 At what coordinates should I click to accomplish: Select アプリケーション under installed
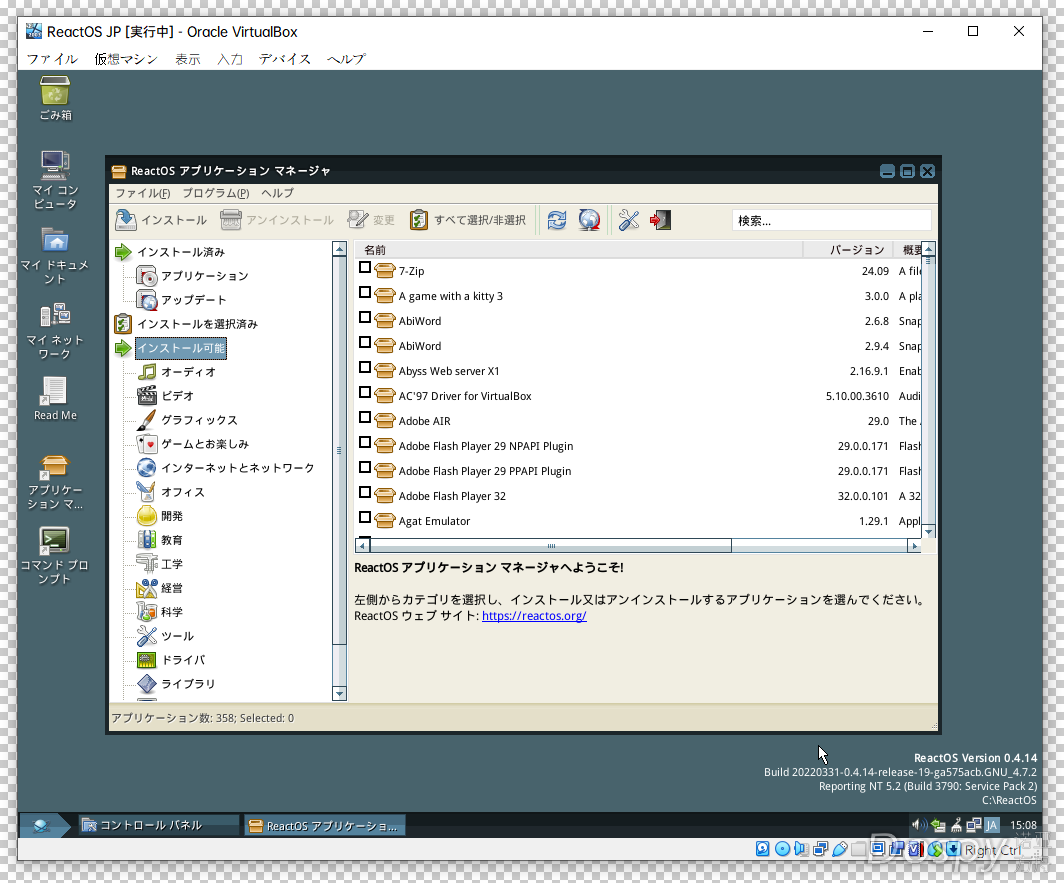pyautogui.click(x=204, y=276)
